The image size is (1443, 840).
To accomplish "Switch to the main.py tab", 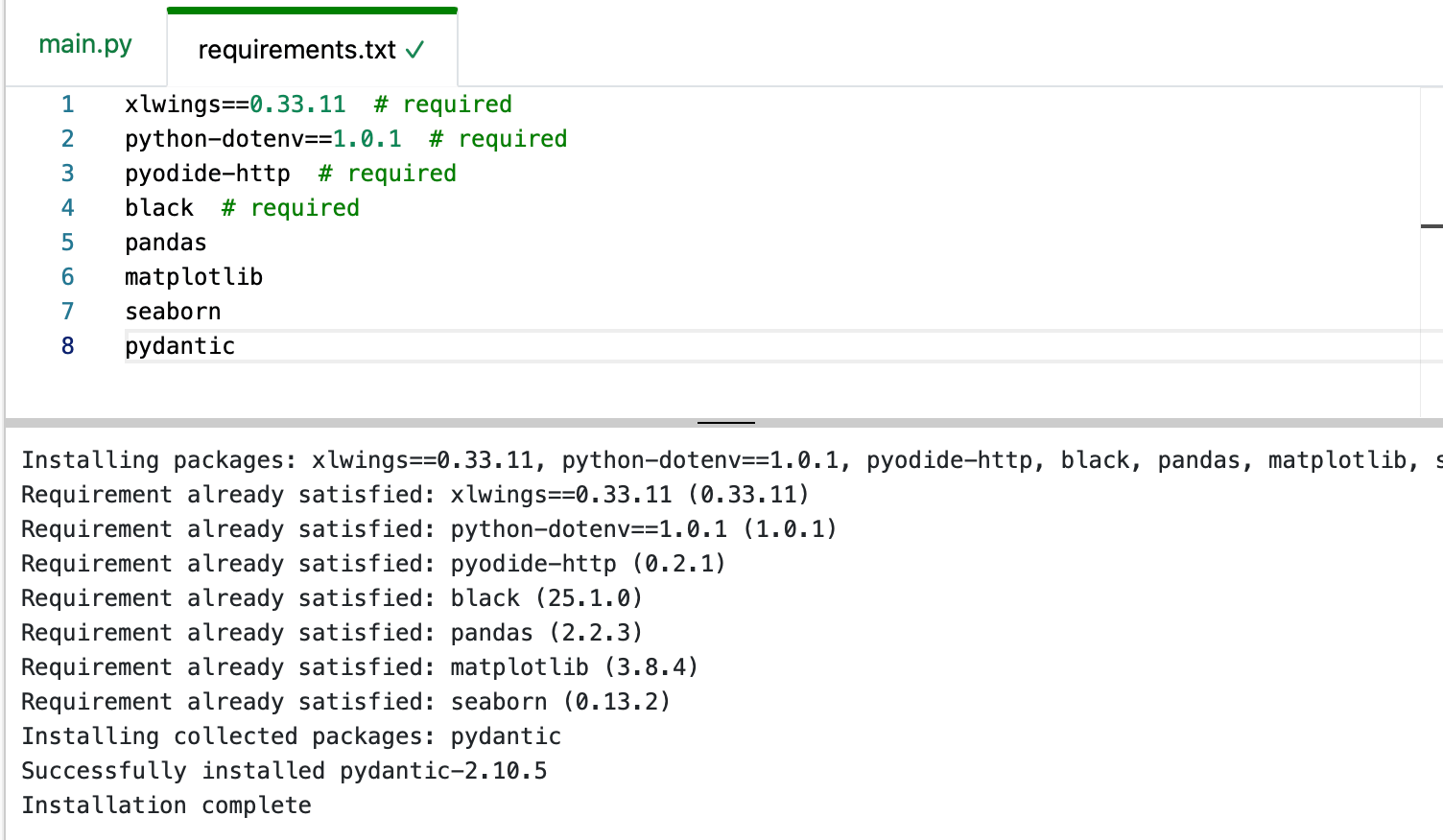I will tap(84, 45).
